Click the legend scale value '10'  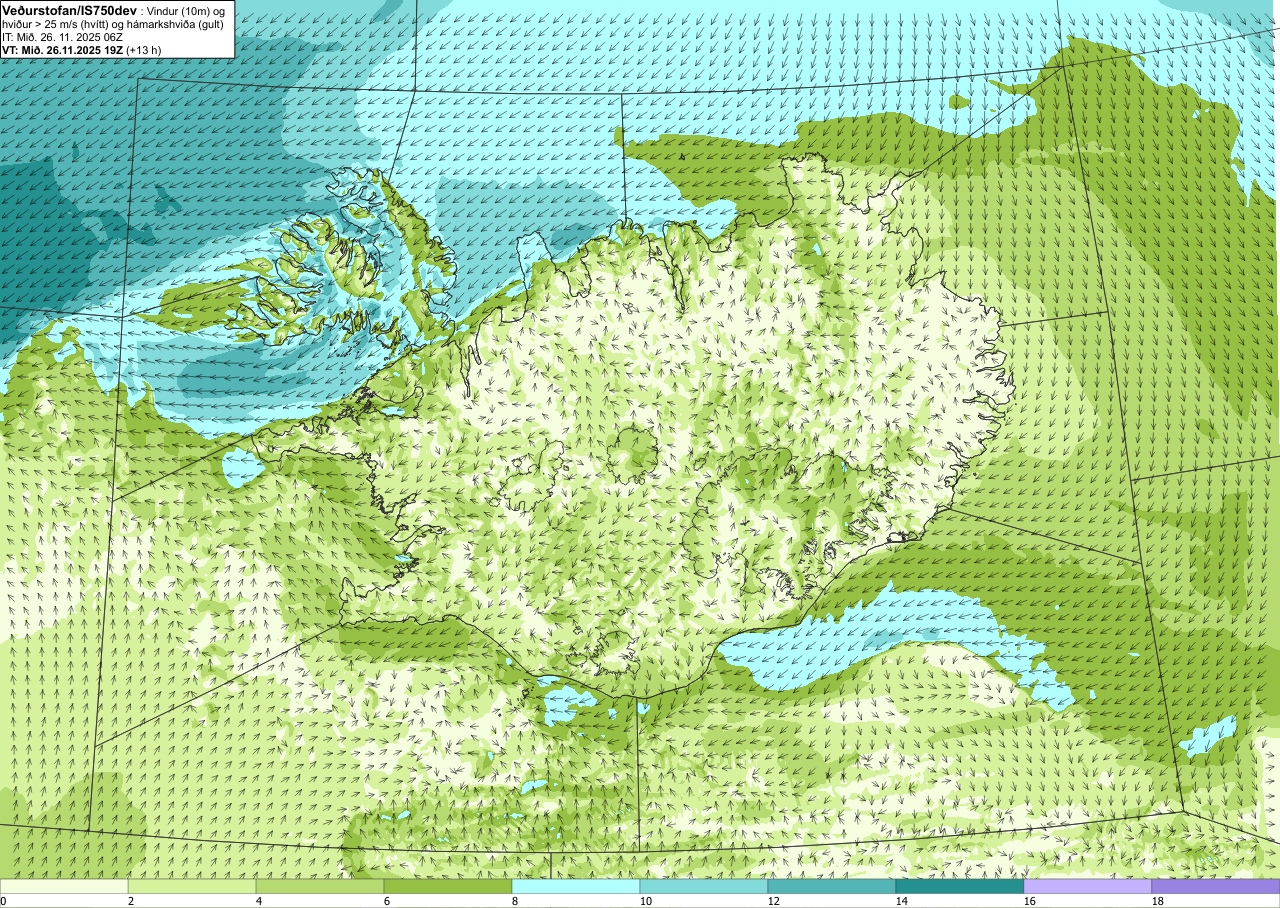point(646,901)
